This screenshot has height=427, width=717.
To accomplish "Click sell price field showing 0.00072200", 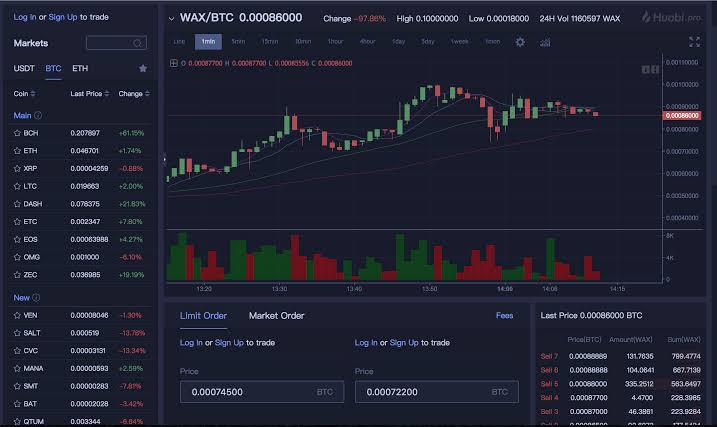I will (x=437, y=392).
